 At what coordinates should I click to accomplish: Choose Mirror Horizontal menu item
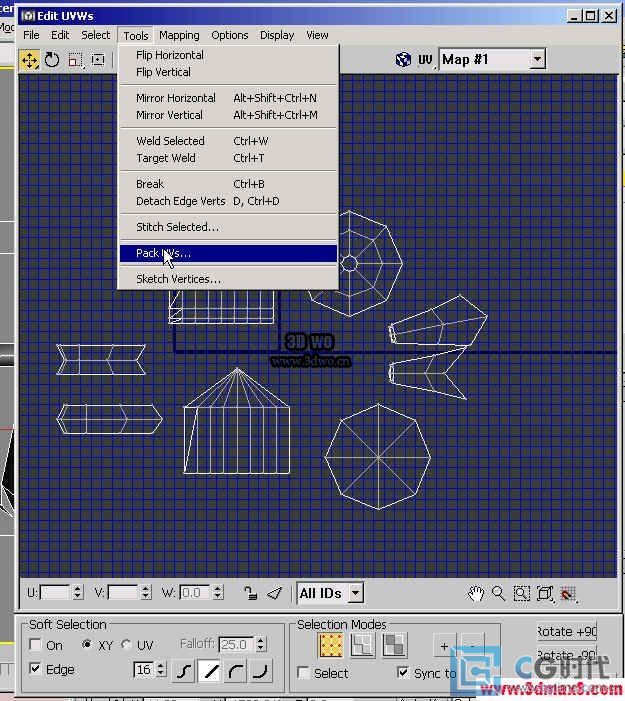[228, 98]
